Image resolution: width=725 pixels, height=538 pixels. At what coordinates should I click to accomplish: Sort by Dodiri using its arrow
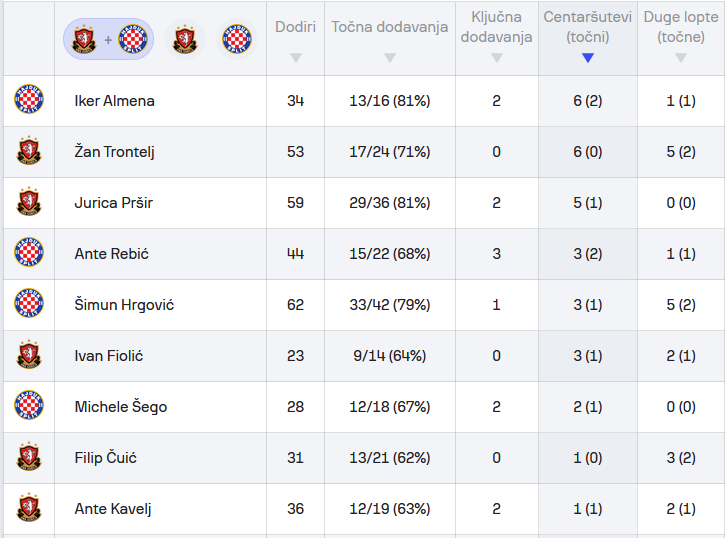click(295, 57)
